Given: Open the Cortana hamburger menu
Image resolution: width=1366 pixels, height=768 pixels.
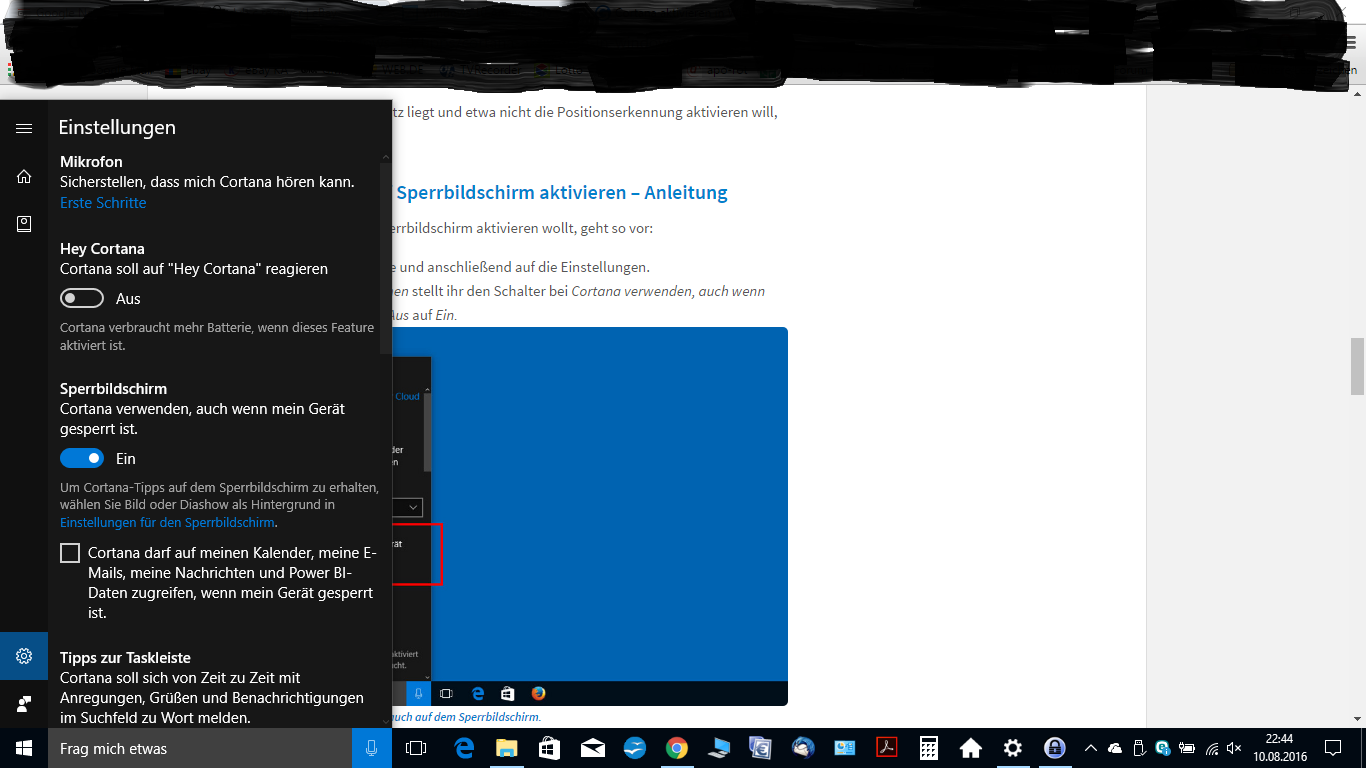Looking at the screenshot, I should [24, 128].
